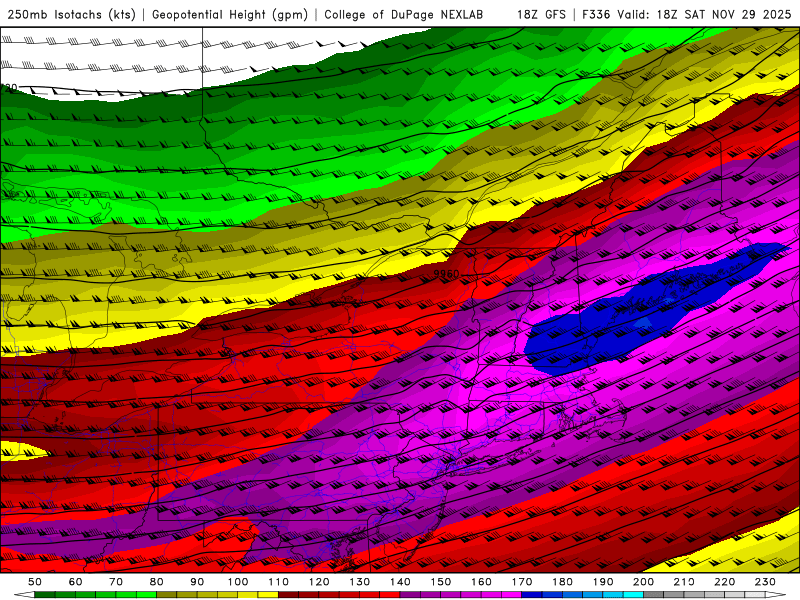
Task: Click the legend value 150
Action: 440,582
